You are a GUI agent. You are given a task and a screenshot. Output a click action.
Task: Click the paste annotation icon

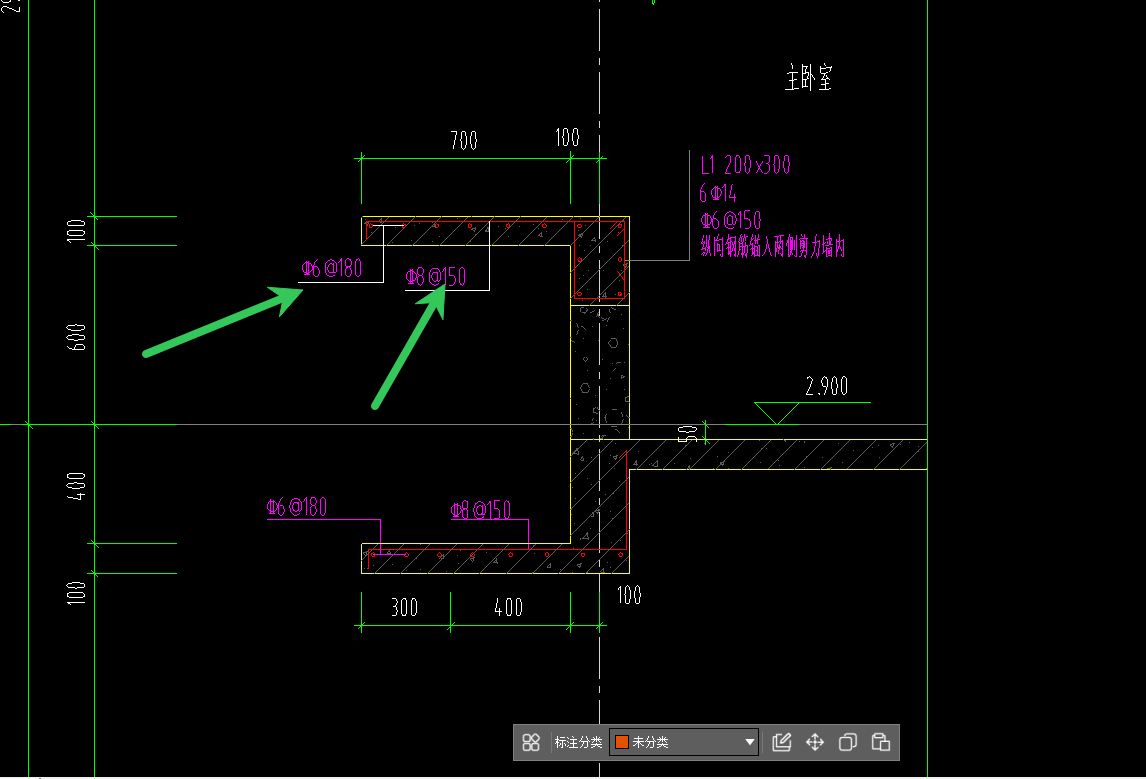[881, 742]
